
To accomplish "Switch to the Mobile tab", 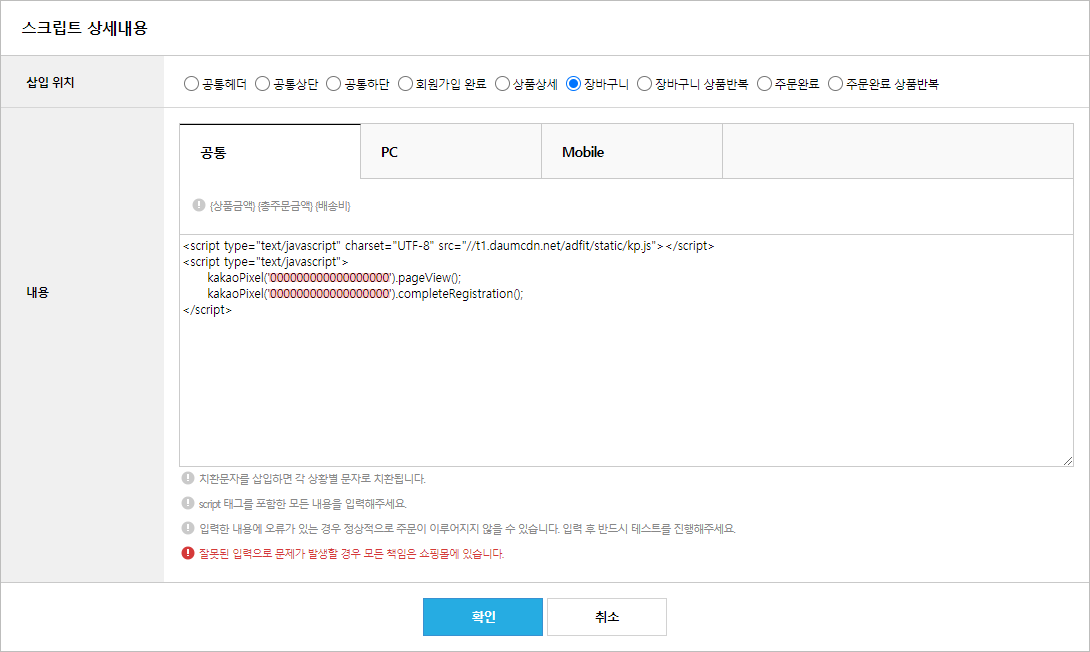I will pos(632,152).
